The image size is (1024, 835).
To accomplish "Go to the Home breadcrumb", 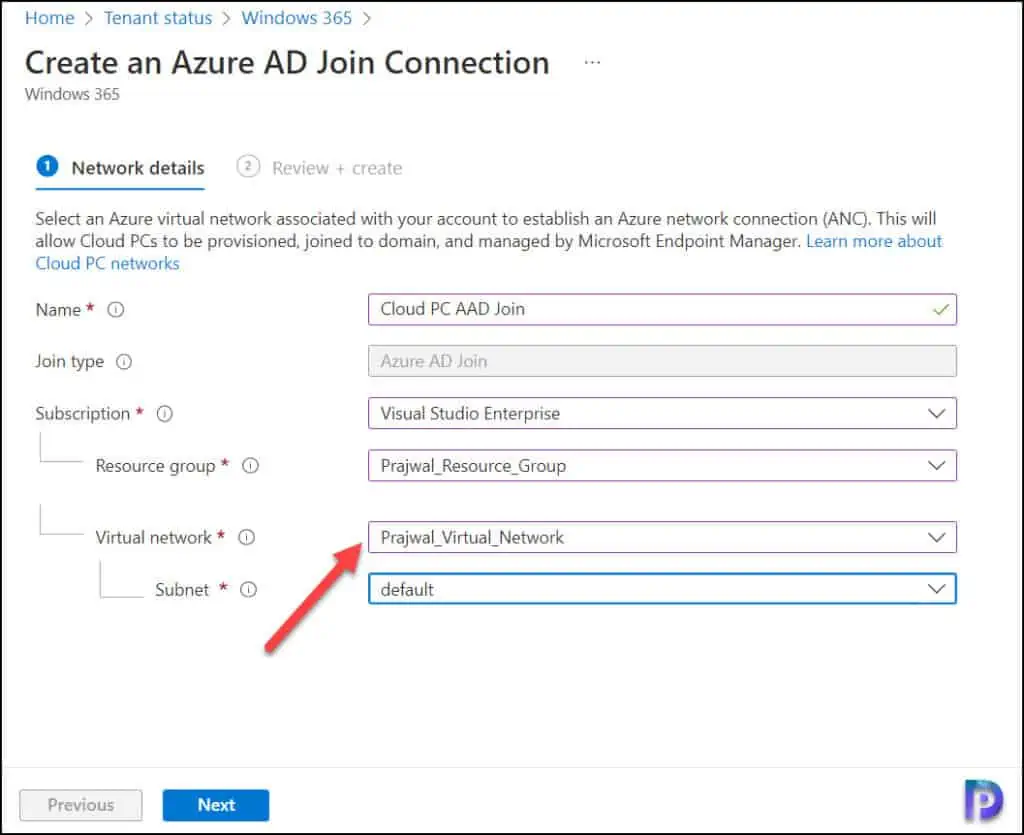I will (50, 18).
